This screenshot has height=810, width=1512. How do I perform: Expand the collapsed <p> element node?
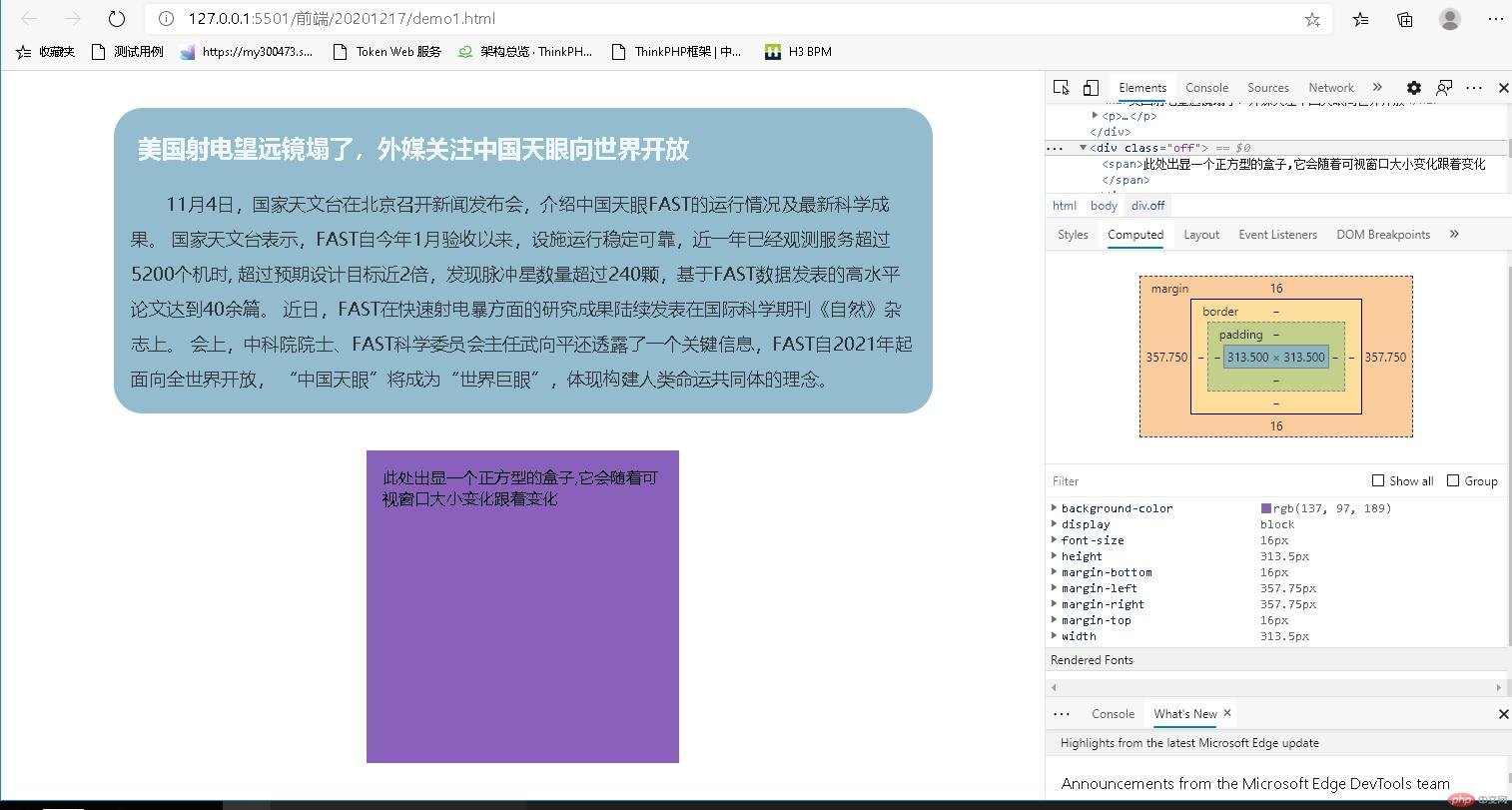[x=1096, y=116]
